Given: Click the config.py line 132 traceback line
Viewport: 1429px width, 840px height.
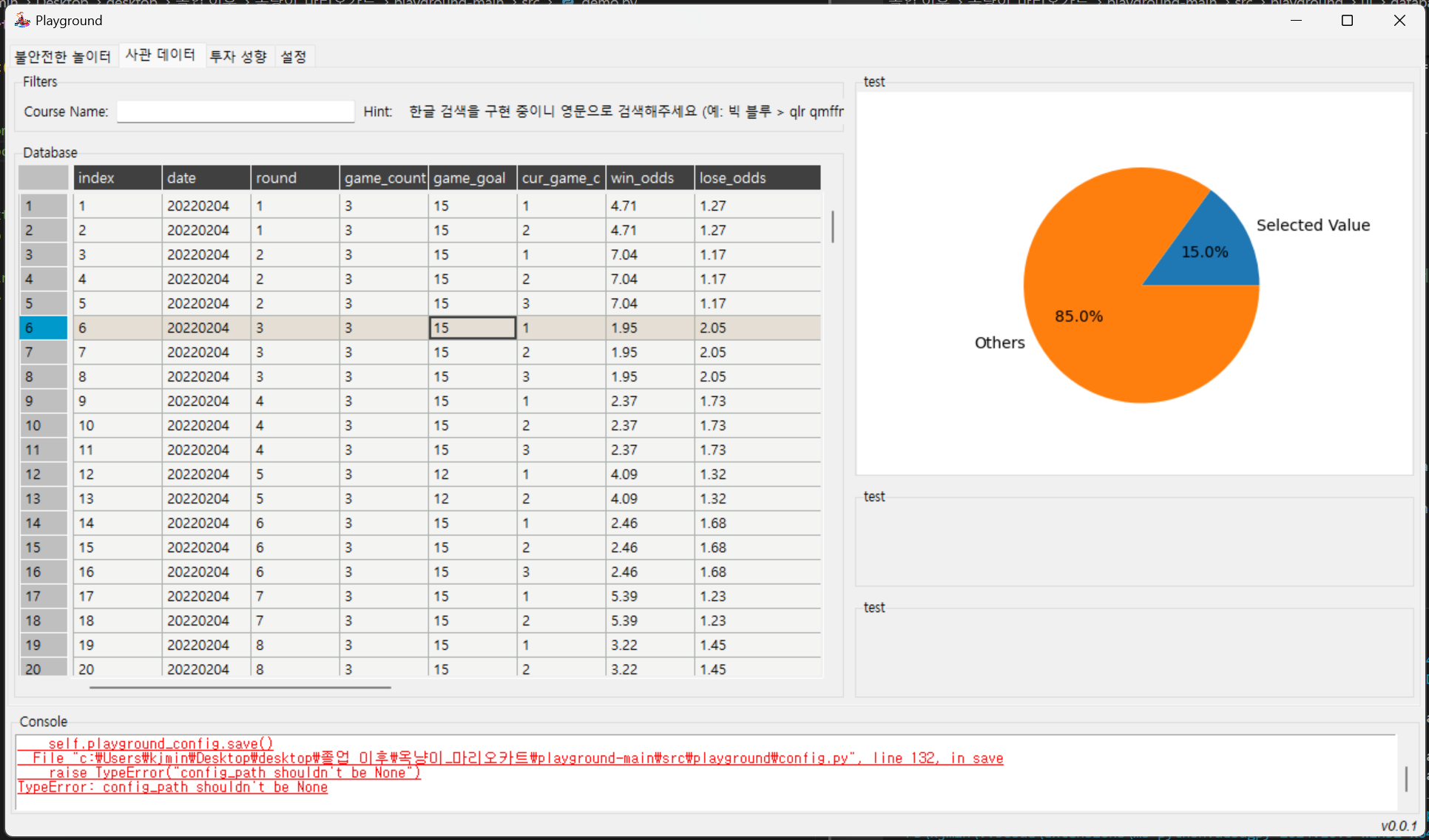Looking at the screenshot, I should point(510,759).
